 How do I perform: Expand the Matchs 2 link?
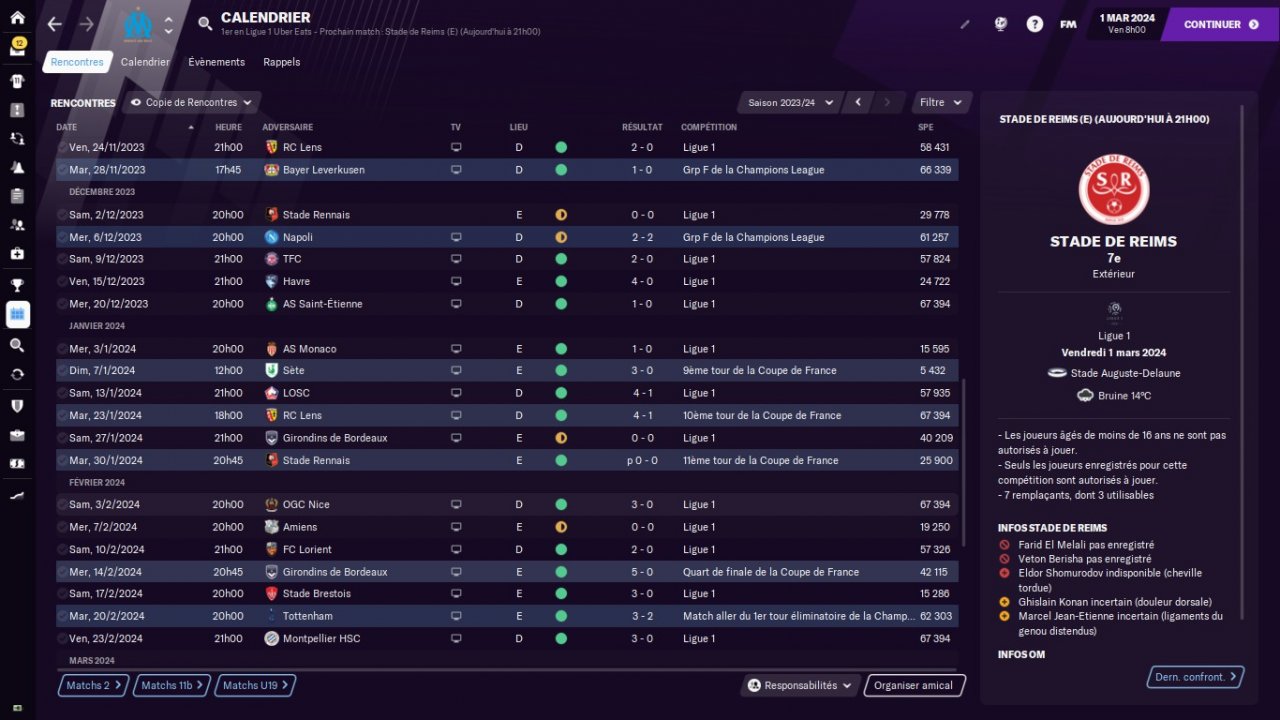tap(94, 685)
